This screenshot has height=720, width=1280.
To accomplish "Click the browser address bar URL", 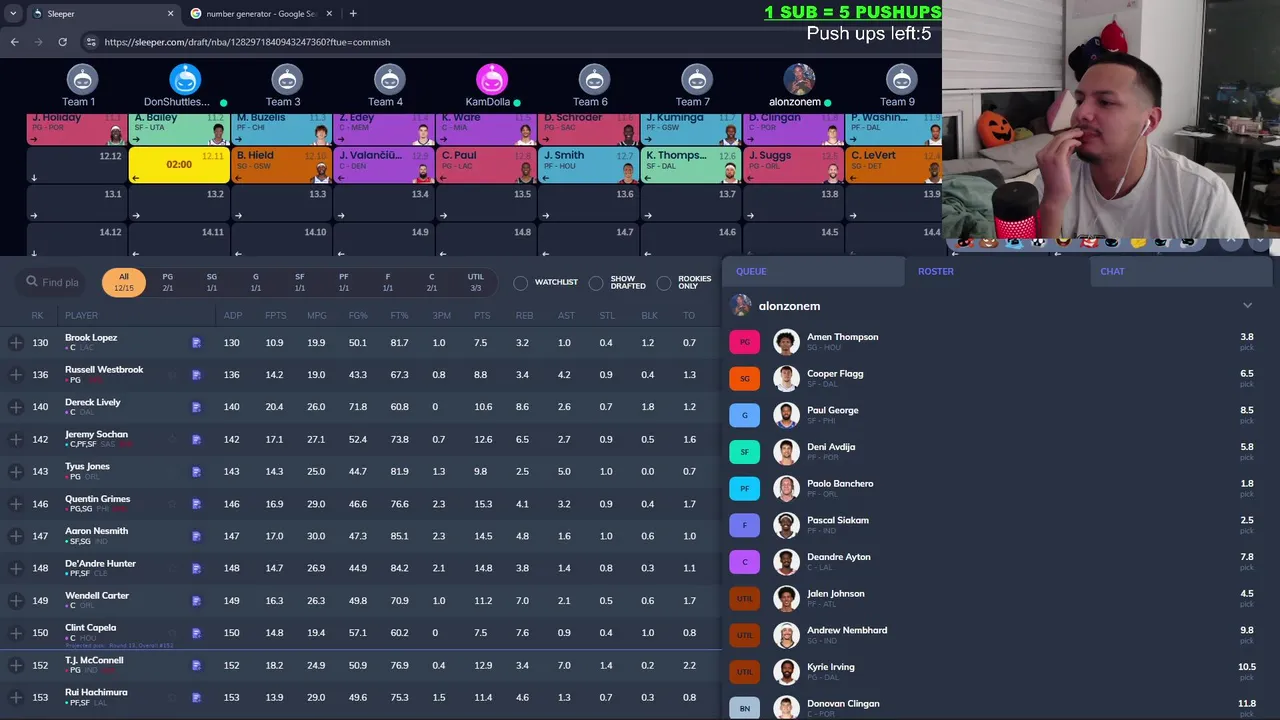I will tap(247, 42).
